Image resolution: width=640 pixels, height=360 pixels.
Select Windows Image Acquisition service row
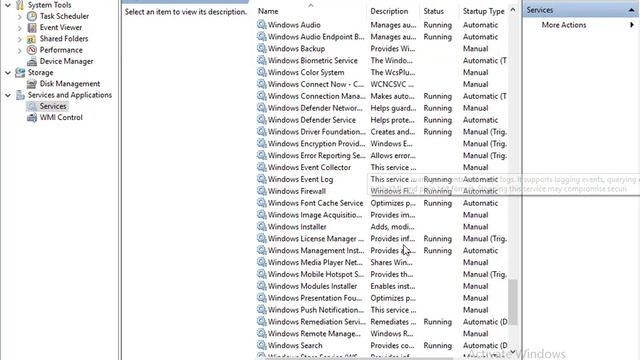pos(382,214)
